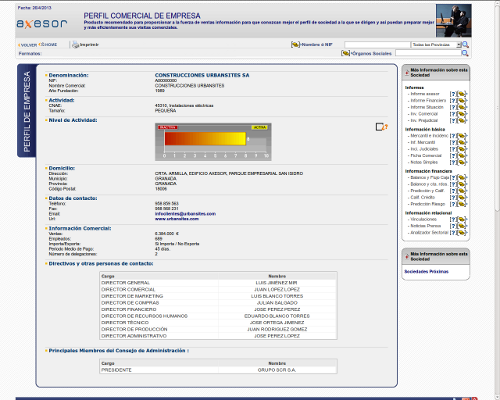Click the header photo thumbnail of businesspeople
Viewport: 500px width, 400px height.
click(454, 21)
